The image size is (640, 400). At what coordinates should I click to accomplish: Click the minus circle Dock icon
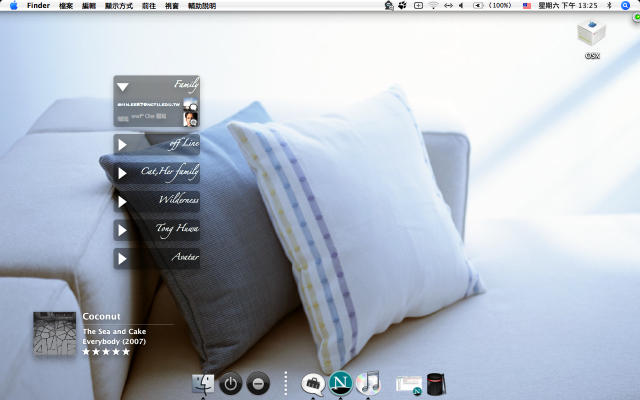click(258, 384)
